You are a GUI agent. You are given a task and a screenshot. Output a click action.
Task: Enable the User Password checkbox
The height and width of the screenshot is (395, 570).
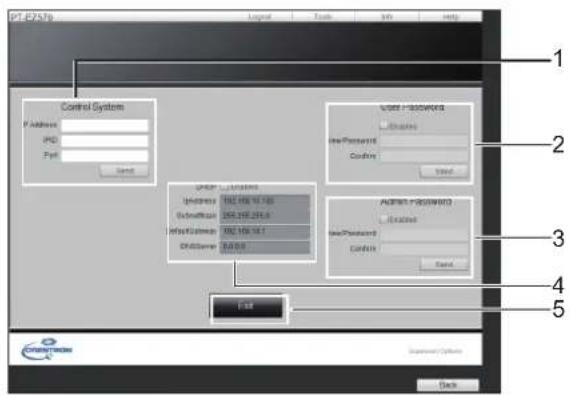384,125
